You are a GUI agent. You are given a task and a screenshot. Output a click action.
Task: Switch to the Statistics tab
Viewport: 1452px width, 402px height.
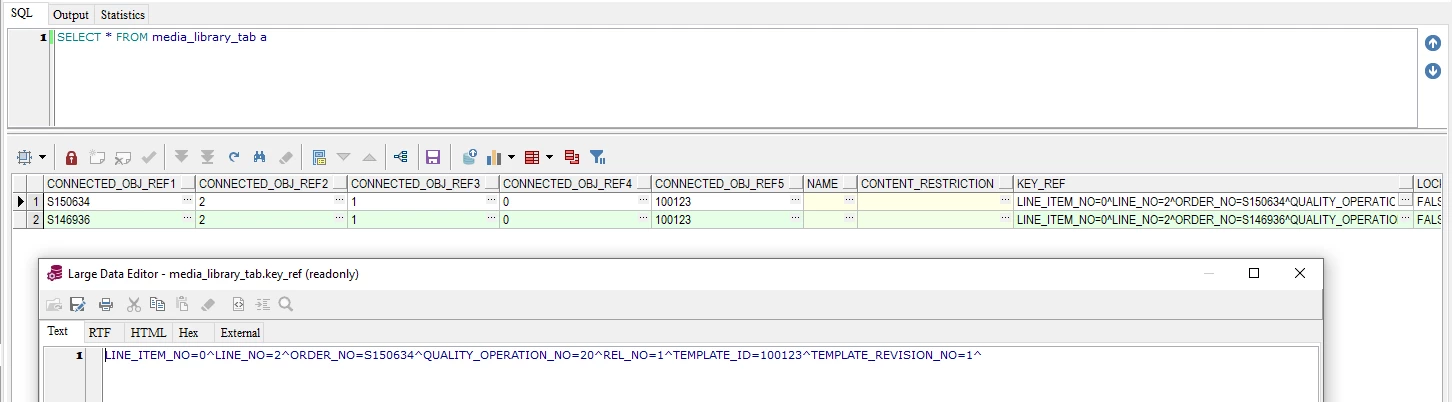click(x=123, y=15)
